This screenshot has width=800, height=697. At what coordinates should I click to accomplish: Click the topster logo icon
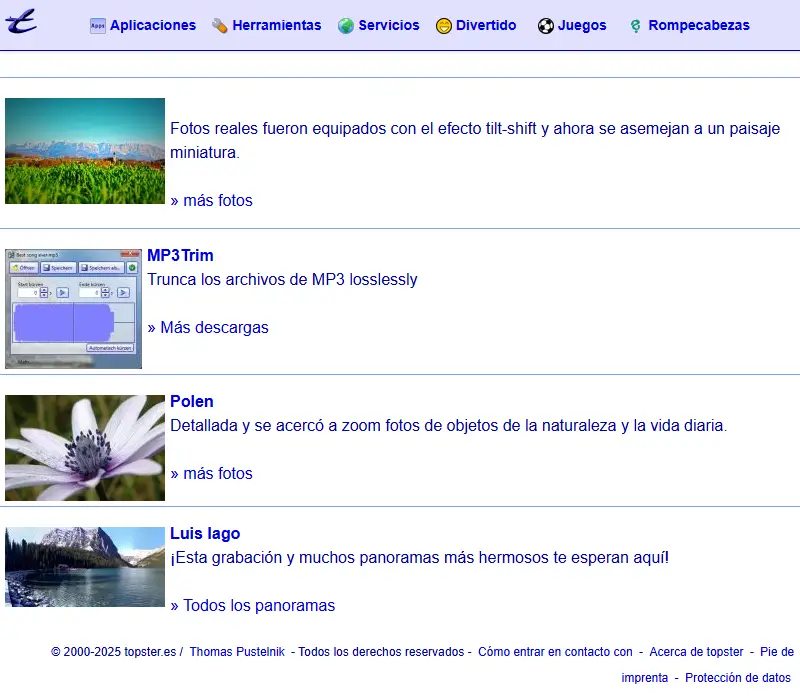point(21,21)
